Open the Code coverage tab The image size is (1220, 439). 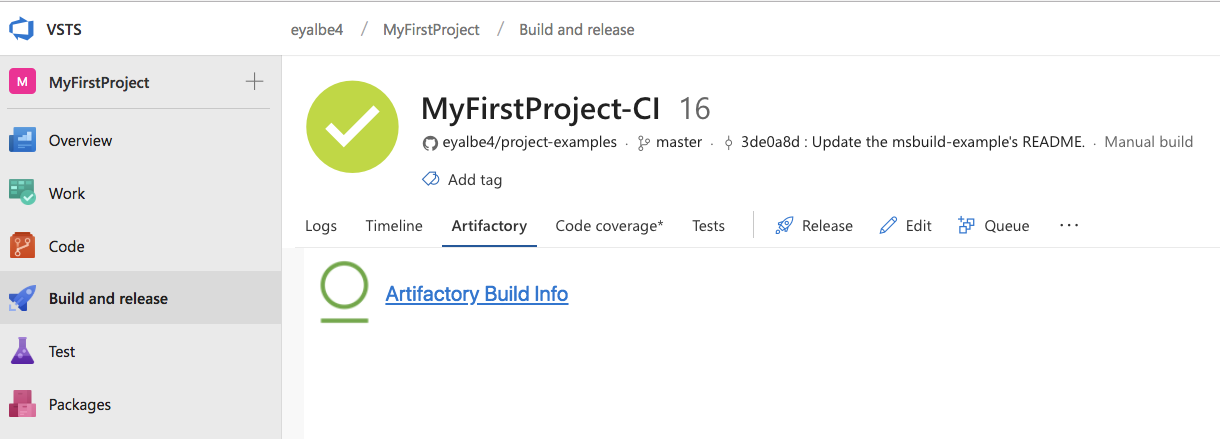(609, 226)
